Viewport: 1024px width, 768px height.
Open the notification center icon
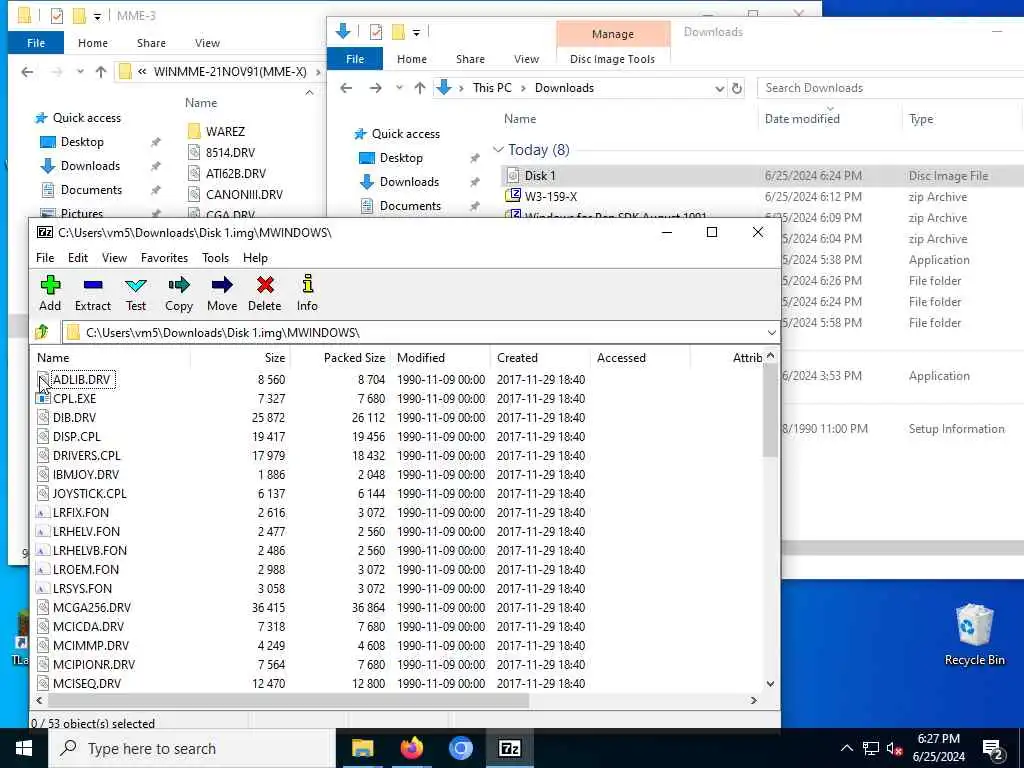pyautogui.click(x=993, y=749)
